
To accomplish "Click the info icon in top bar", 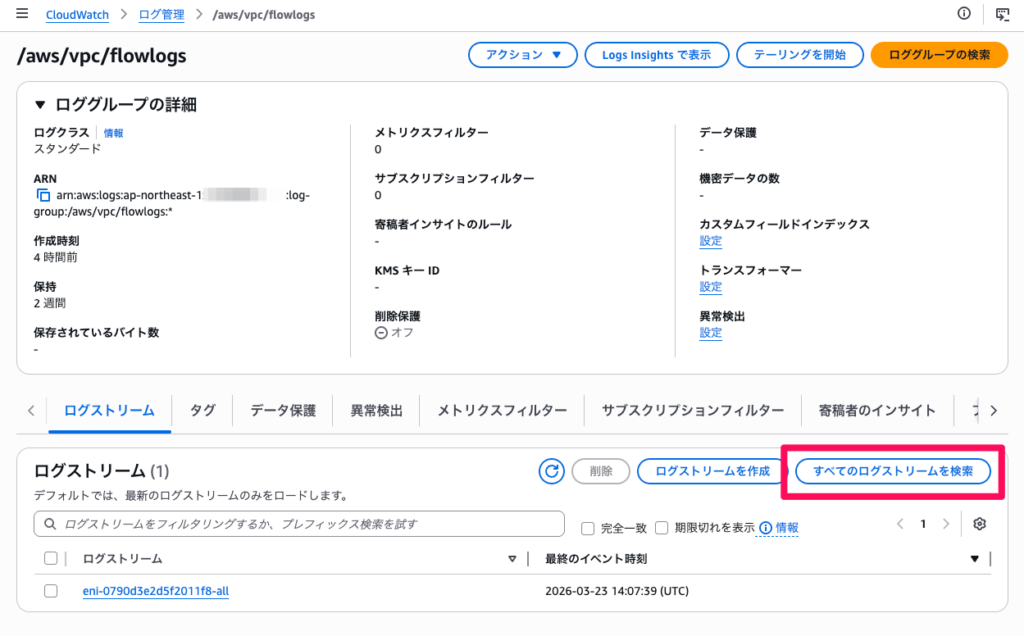I will coord(964,14).
